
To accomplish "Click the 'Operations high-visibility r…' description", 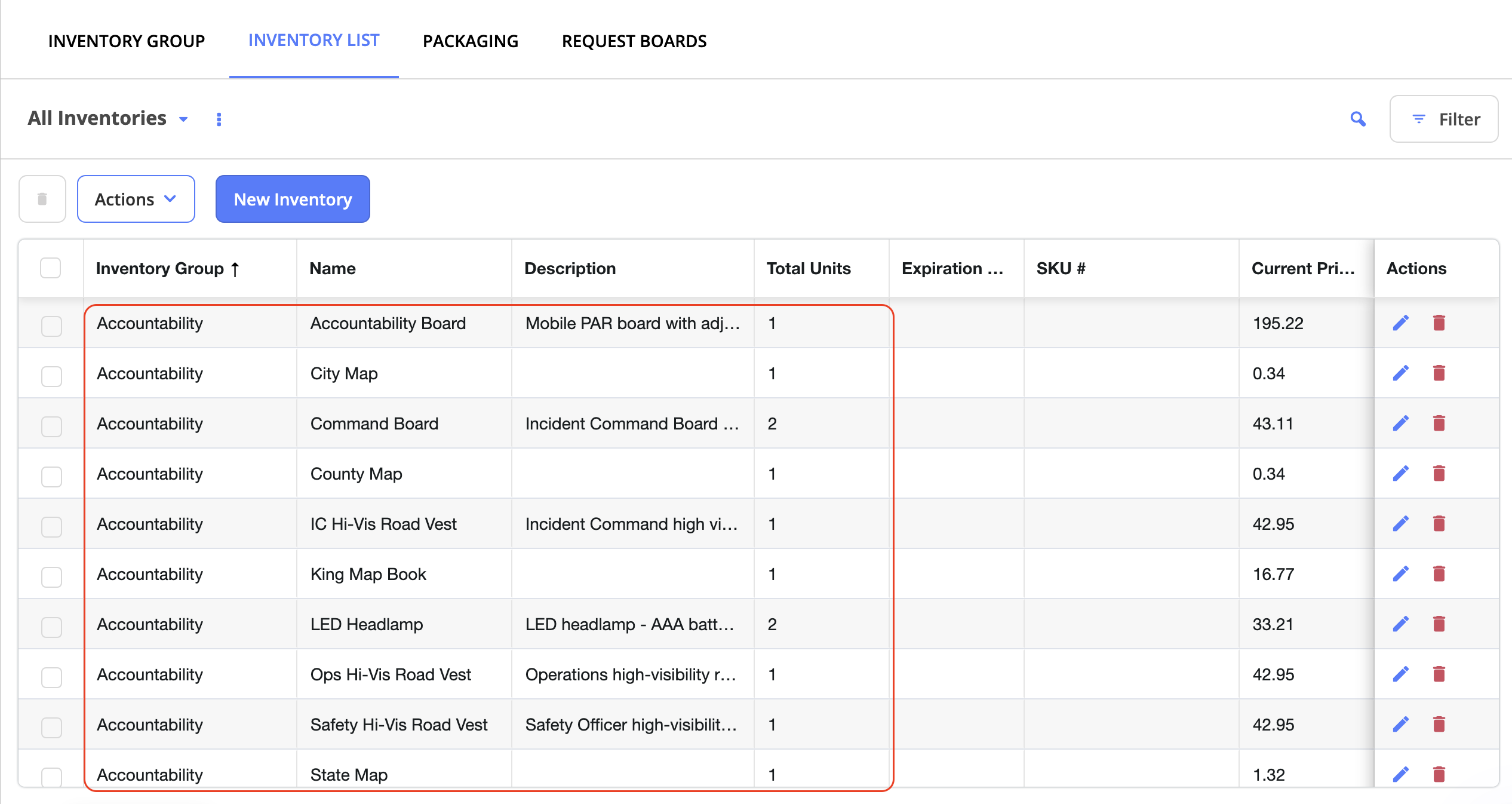I will [631, 674].
